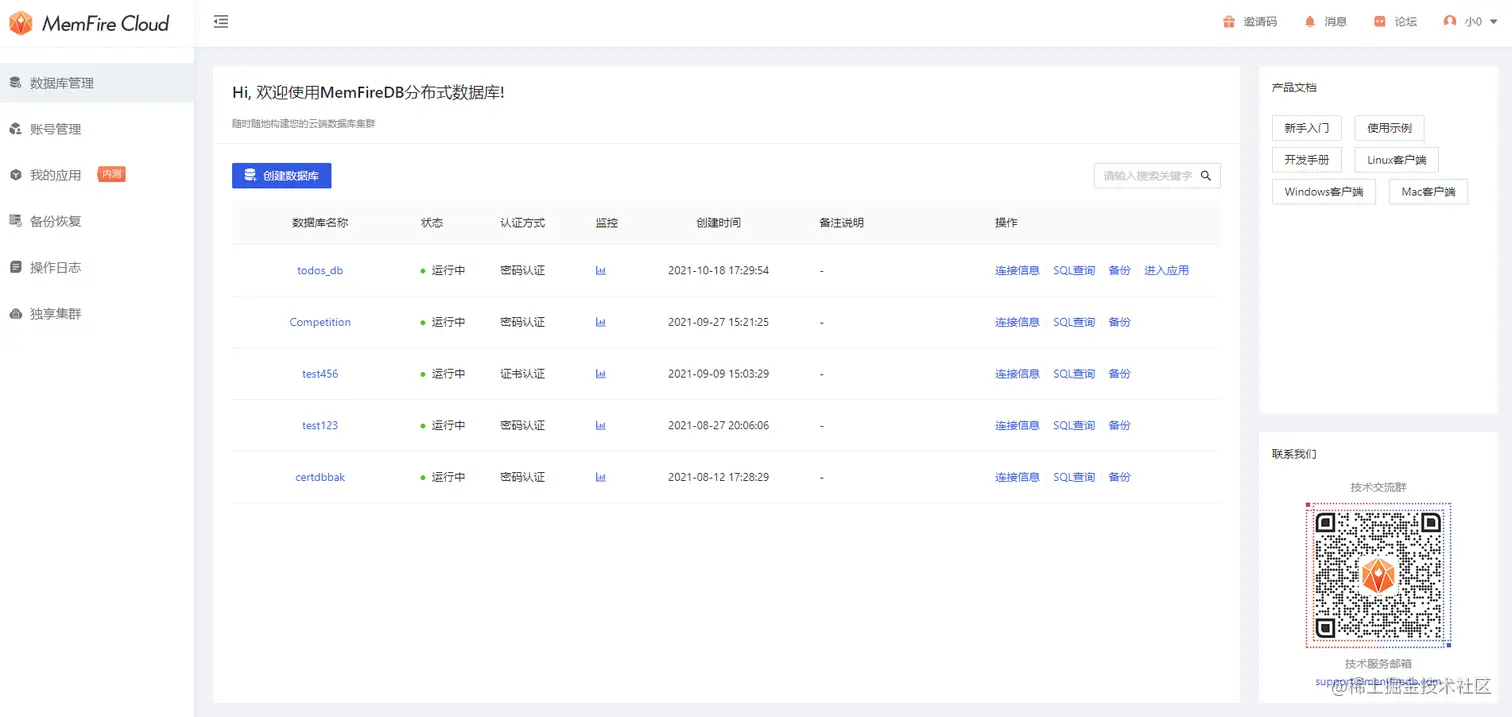Click the gift icon beside 邀请码
The width and height of the screenshot is (1512, 717).
point(1229,22)
